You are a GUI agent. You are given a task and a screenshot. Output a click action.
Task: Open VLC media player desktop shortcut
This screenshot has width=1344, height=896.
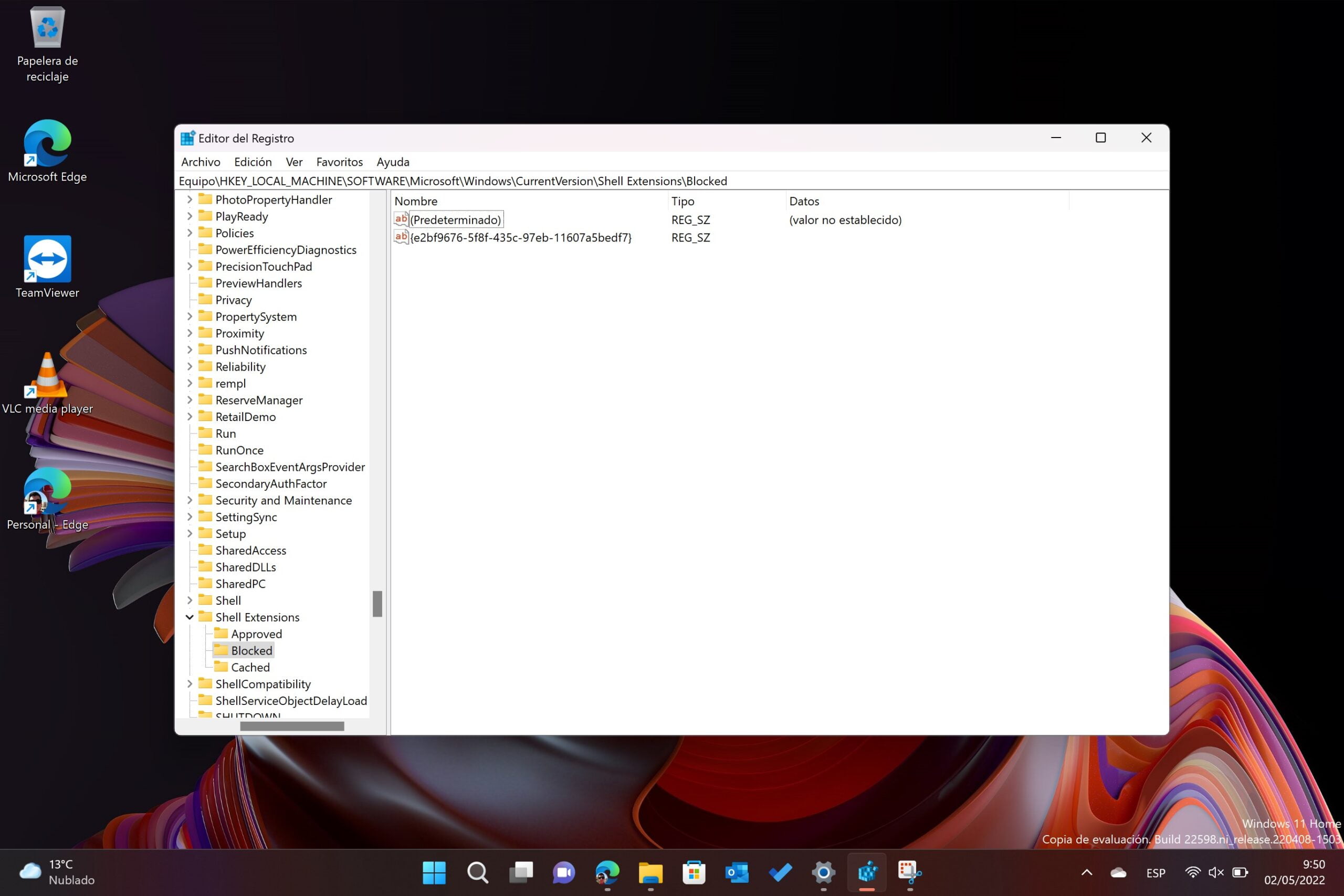pos(47,383)
